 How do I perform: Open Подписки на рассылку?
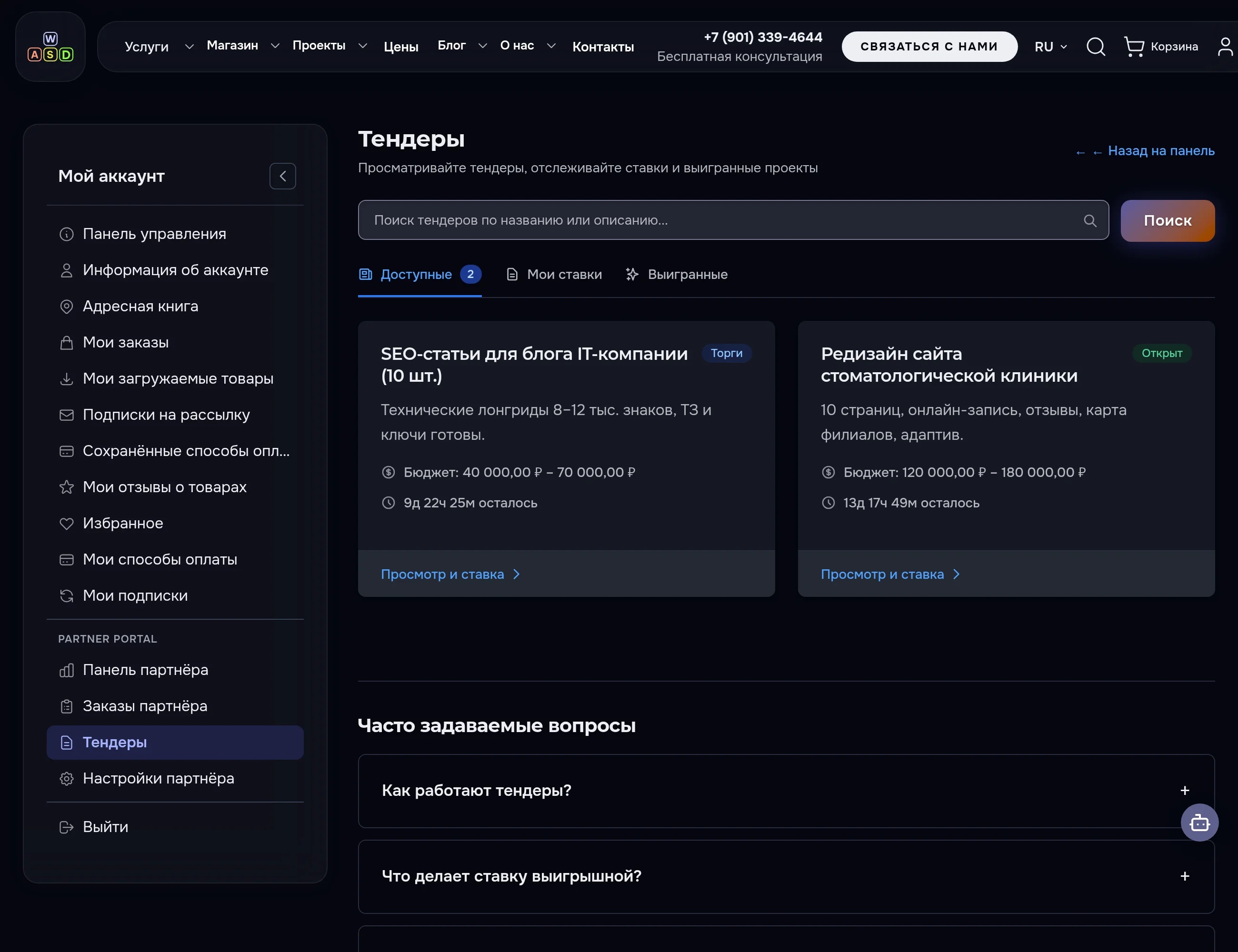[175, 415]
